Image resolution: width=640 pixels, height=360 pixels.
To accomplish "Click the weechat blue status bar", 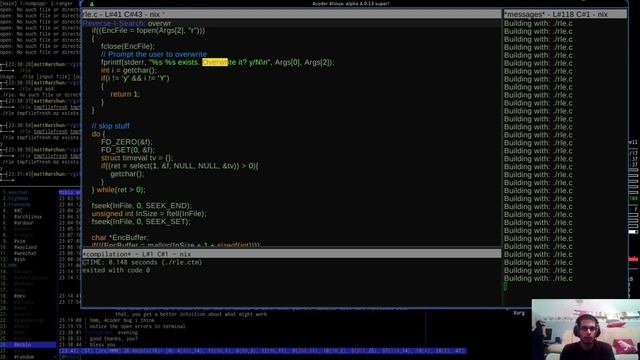I will [x=262, y=351].
